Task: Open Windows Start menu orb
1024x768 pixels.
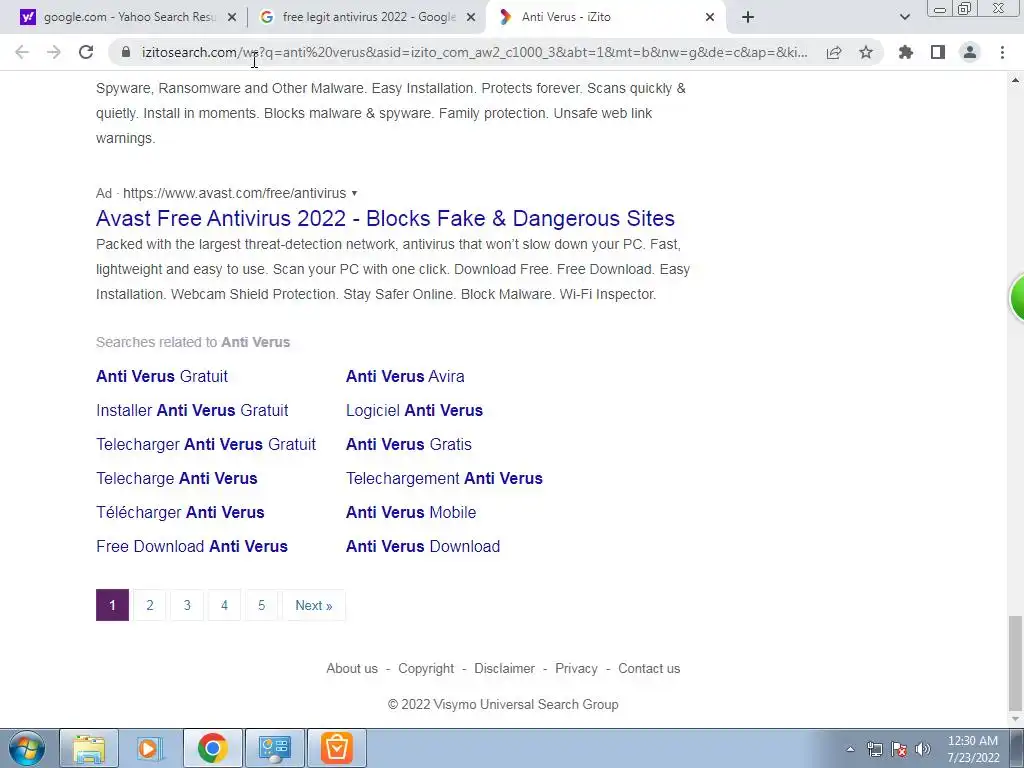Action: 27,748
